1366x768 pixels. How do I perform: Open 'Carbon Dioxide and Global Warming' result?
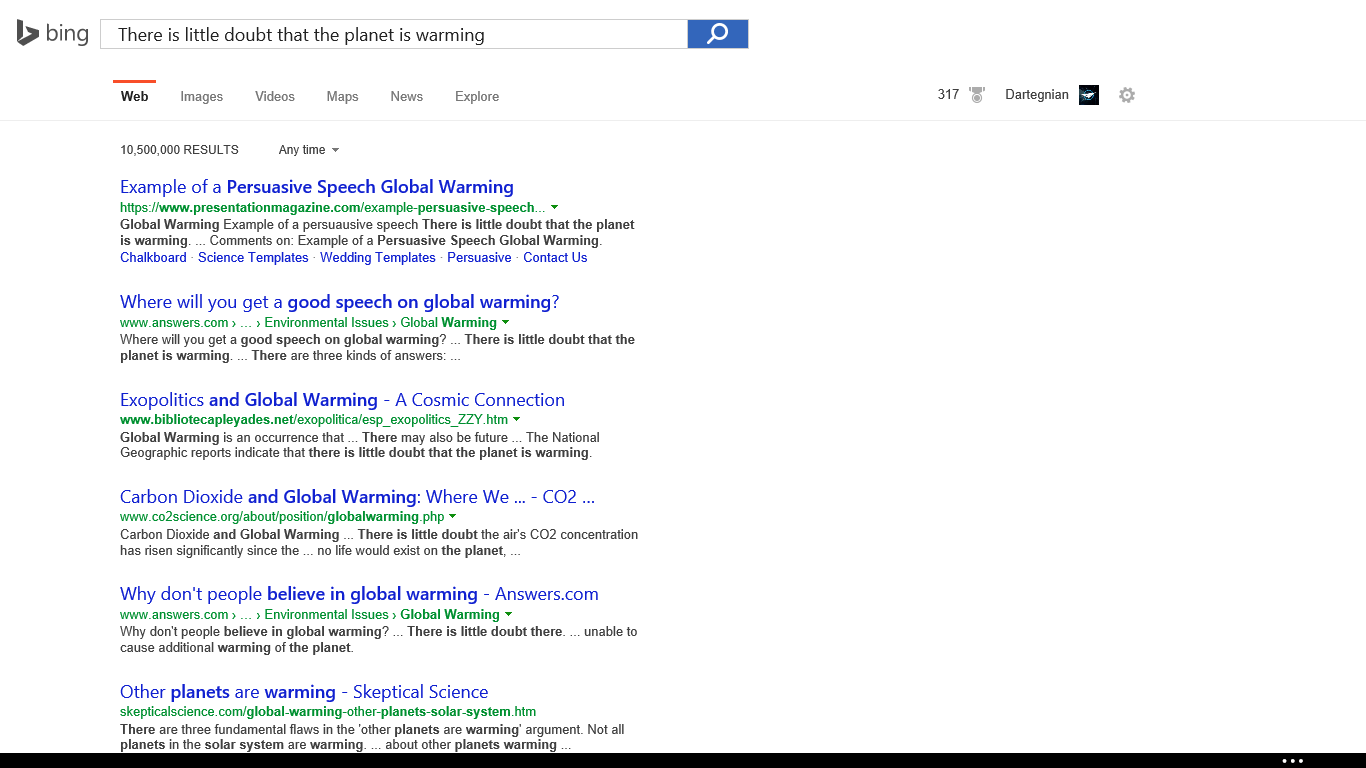[357, 497]
